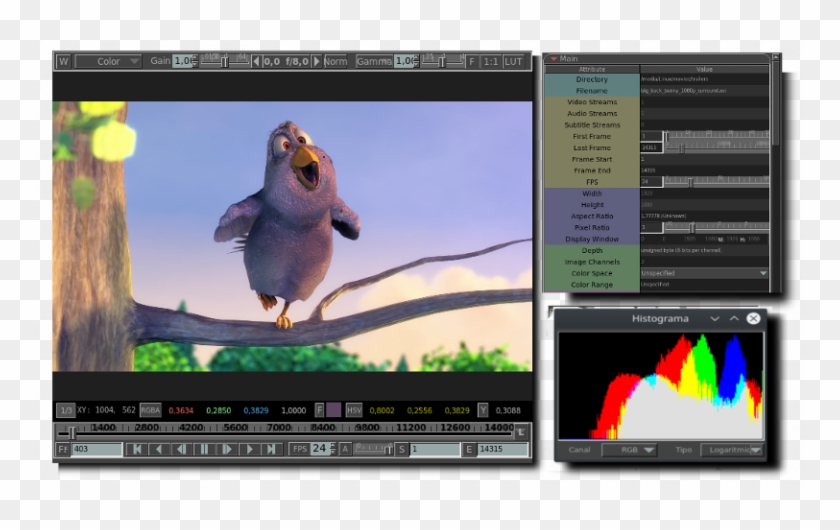The height and width of the screenshot is (530, 840).
Task: Open the Color Space dropdown
Action: coord(704,273)
